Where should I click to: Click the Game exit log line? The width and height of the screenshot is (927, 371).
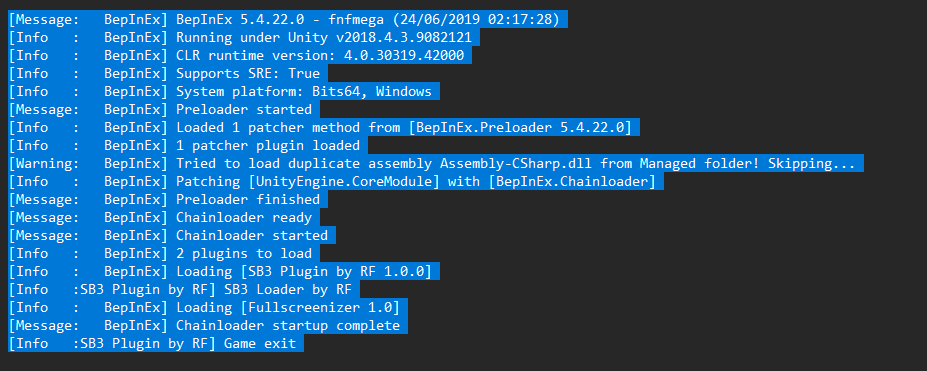(x=156, y=343)
